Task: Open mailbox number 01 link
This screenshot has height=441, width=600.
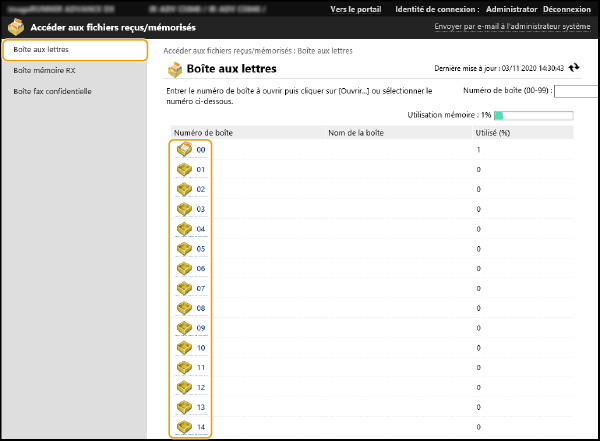Action: 201,170
